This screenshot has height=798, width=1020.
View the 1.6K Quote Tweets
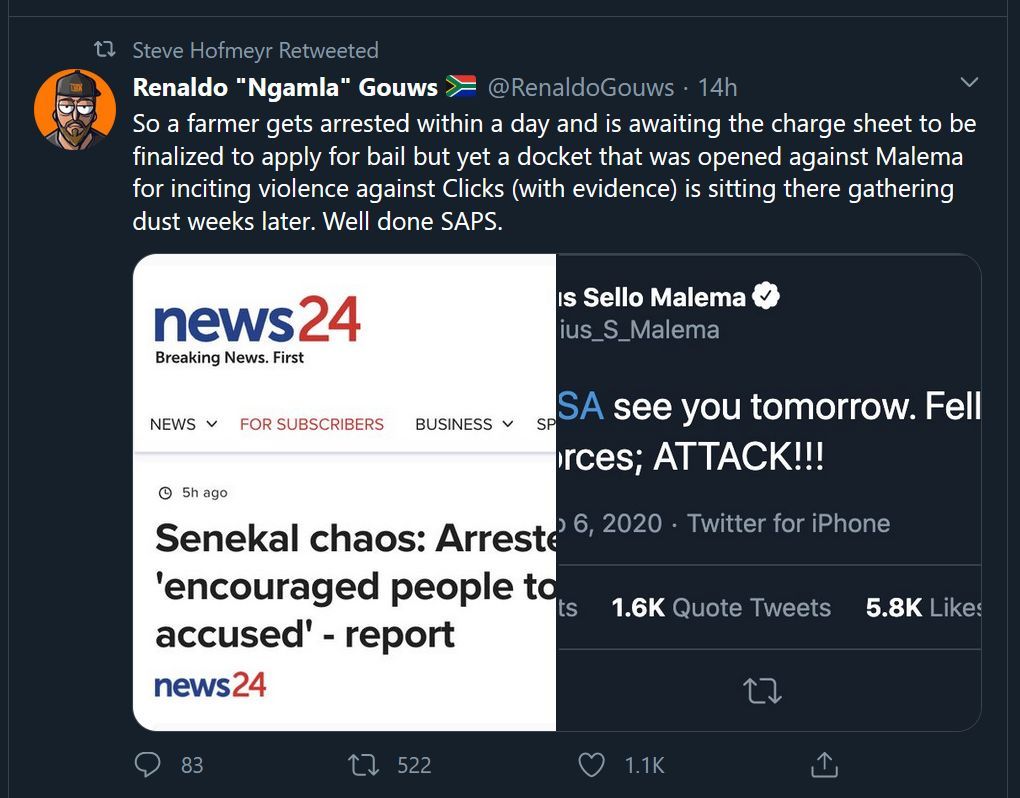pos(720,607)
